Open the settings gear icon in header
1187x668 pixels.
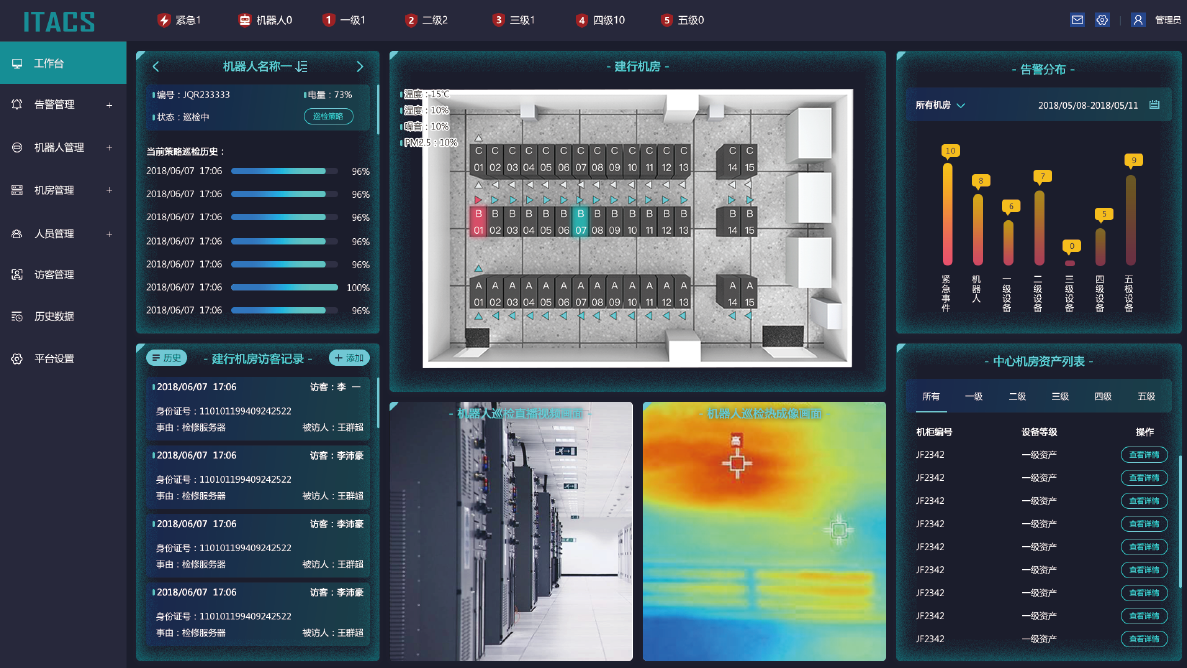1102,20
